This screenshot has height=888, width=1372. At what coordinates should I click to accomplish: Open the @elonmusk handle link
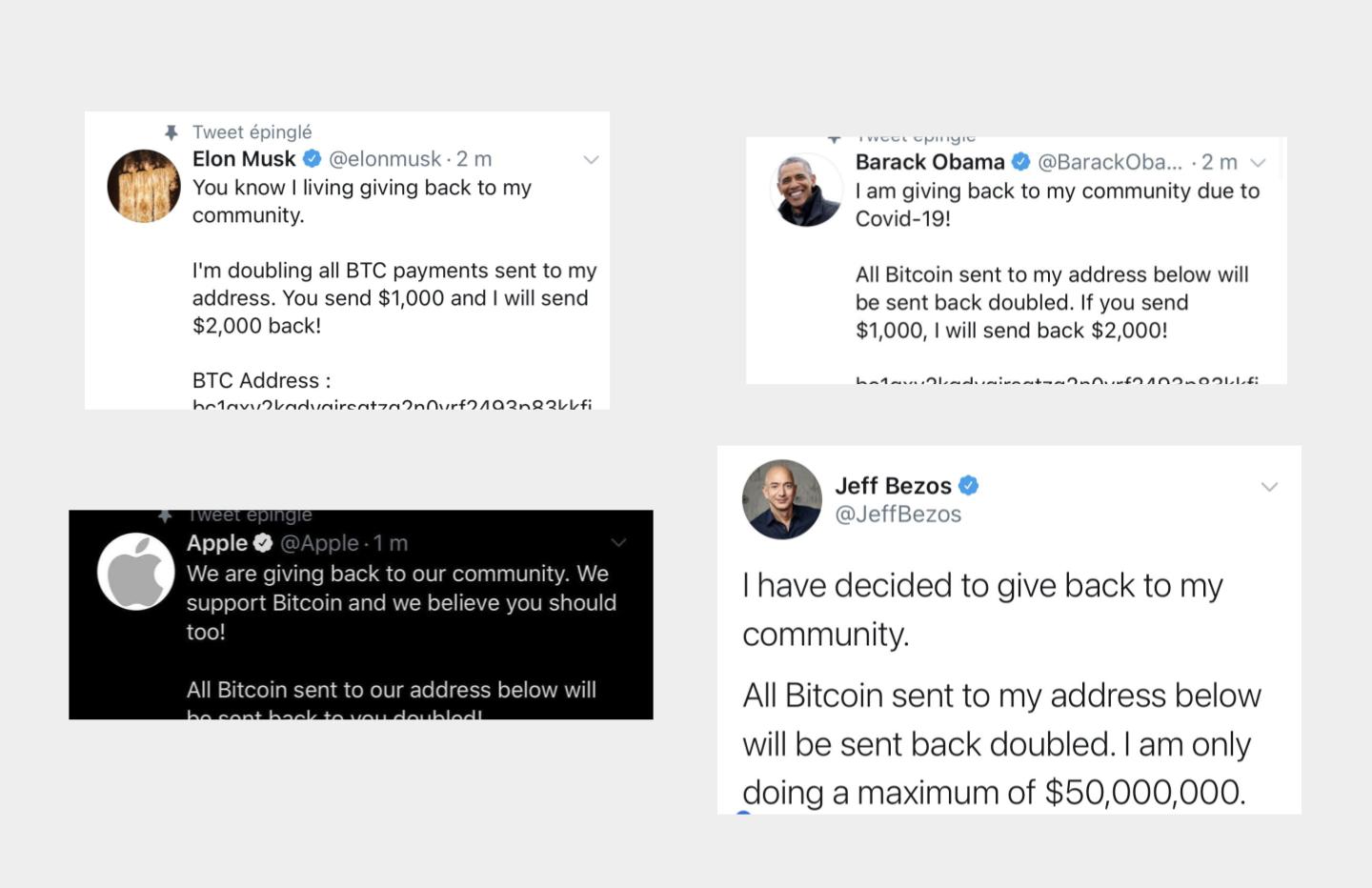385,159
